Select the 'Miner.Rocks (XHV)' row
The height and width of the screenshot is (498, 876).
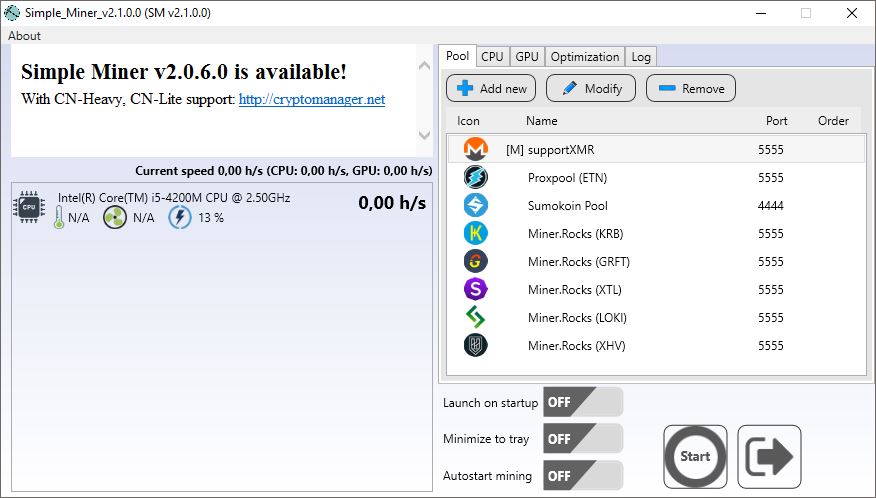(x=656, y=345)
